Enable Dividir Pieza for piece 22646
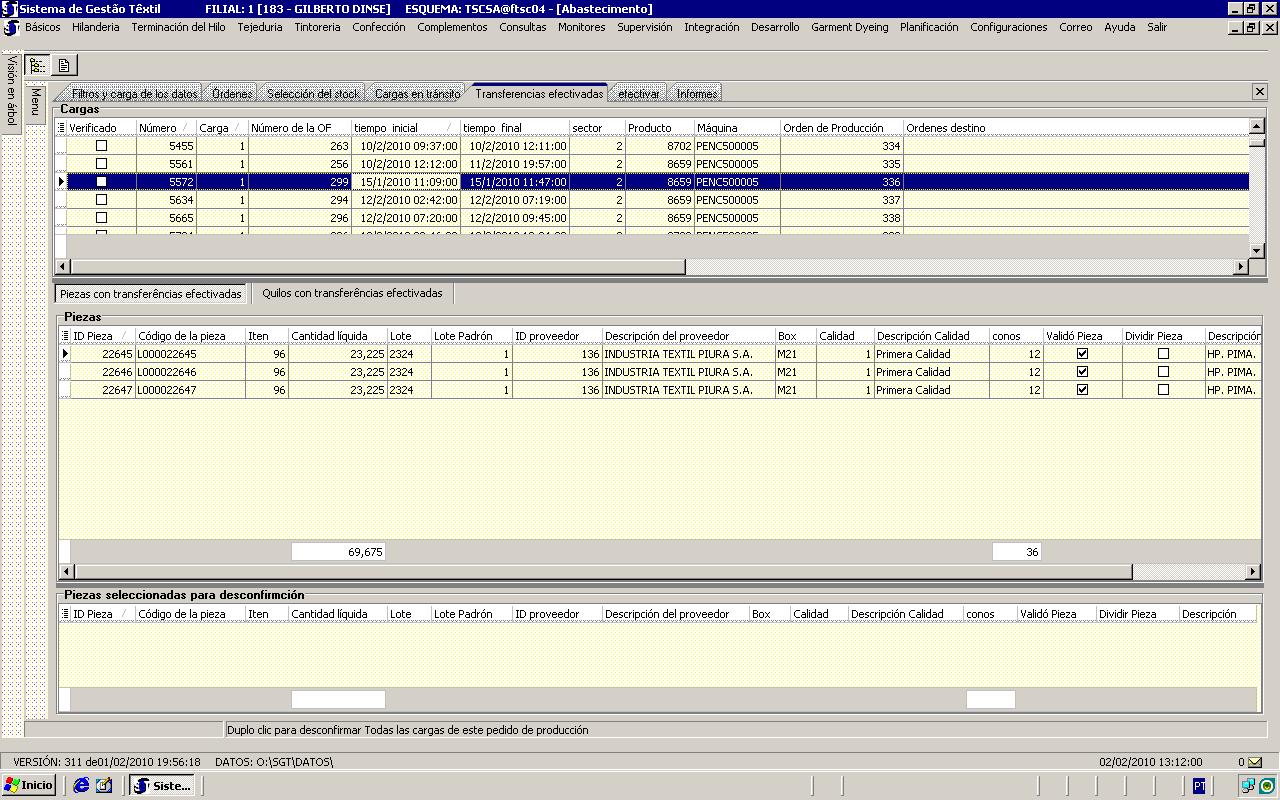Viewport: 1280px width, 800px height. tap(1163, 372)
